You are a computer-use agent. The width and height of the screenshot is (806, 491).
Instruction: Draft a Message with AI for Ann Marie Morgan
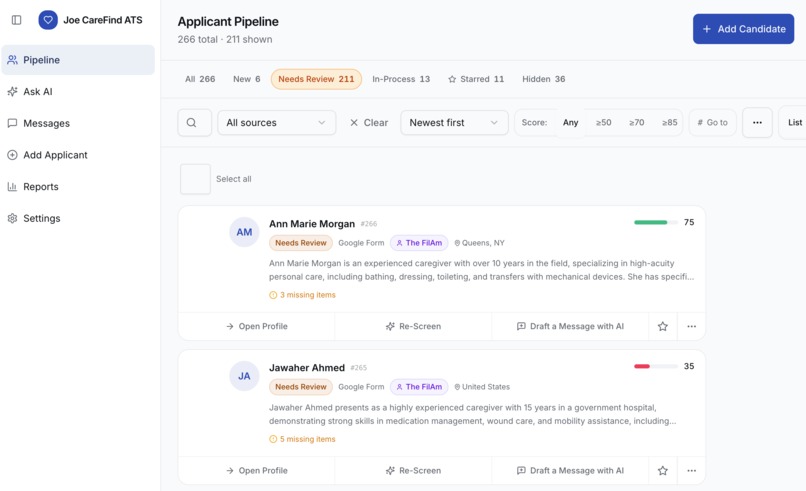click(x=570, y=326)
